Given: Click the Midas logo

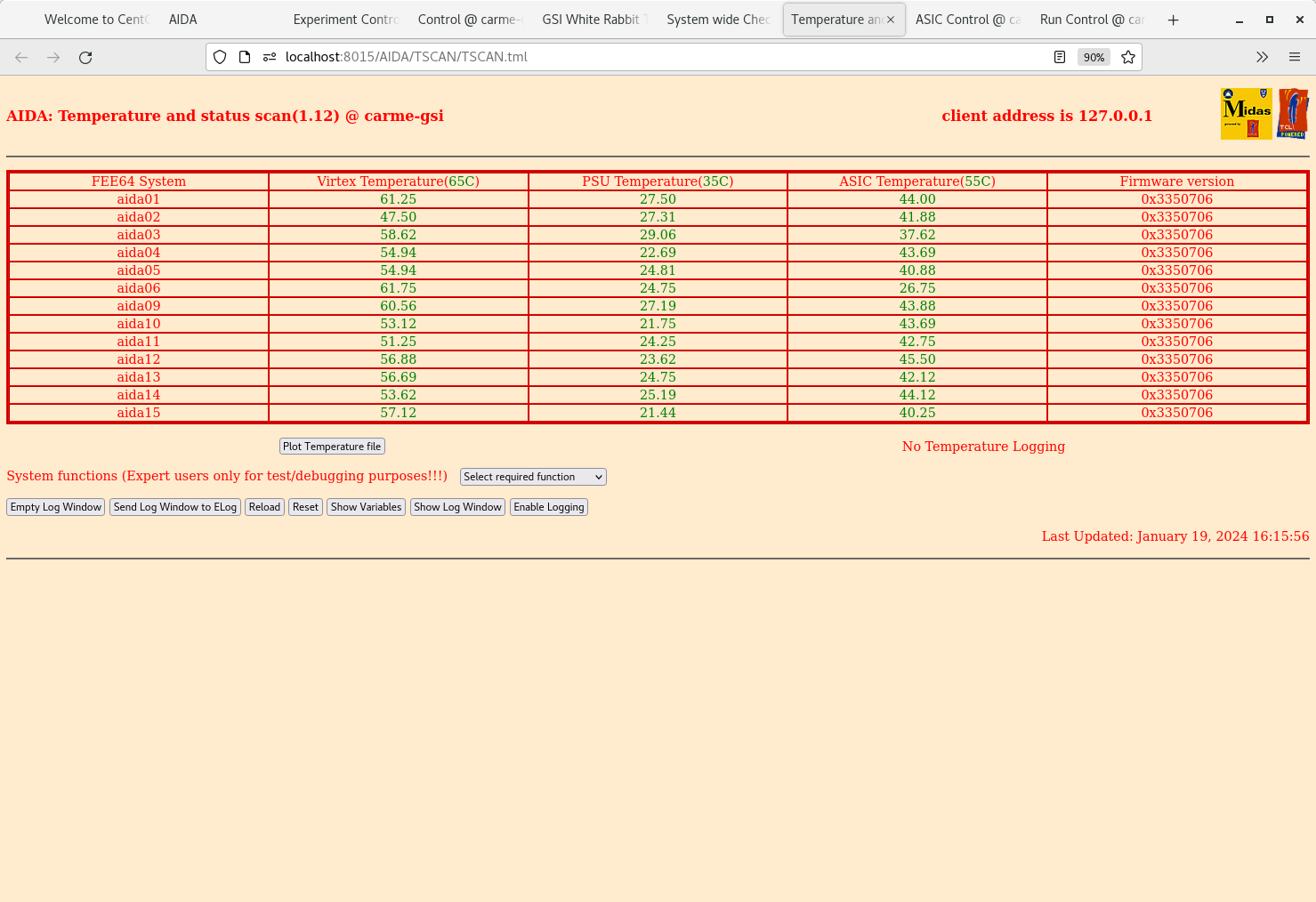Looking at the screenshot, I should pyautogui.click(x=1247, y=114).
